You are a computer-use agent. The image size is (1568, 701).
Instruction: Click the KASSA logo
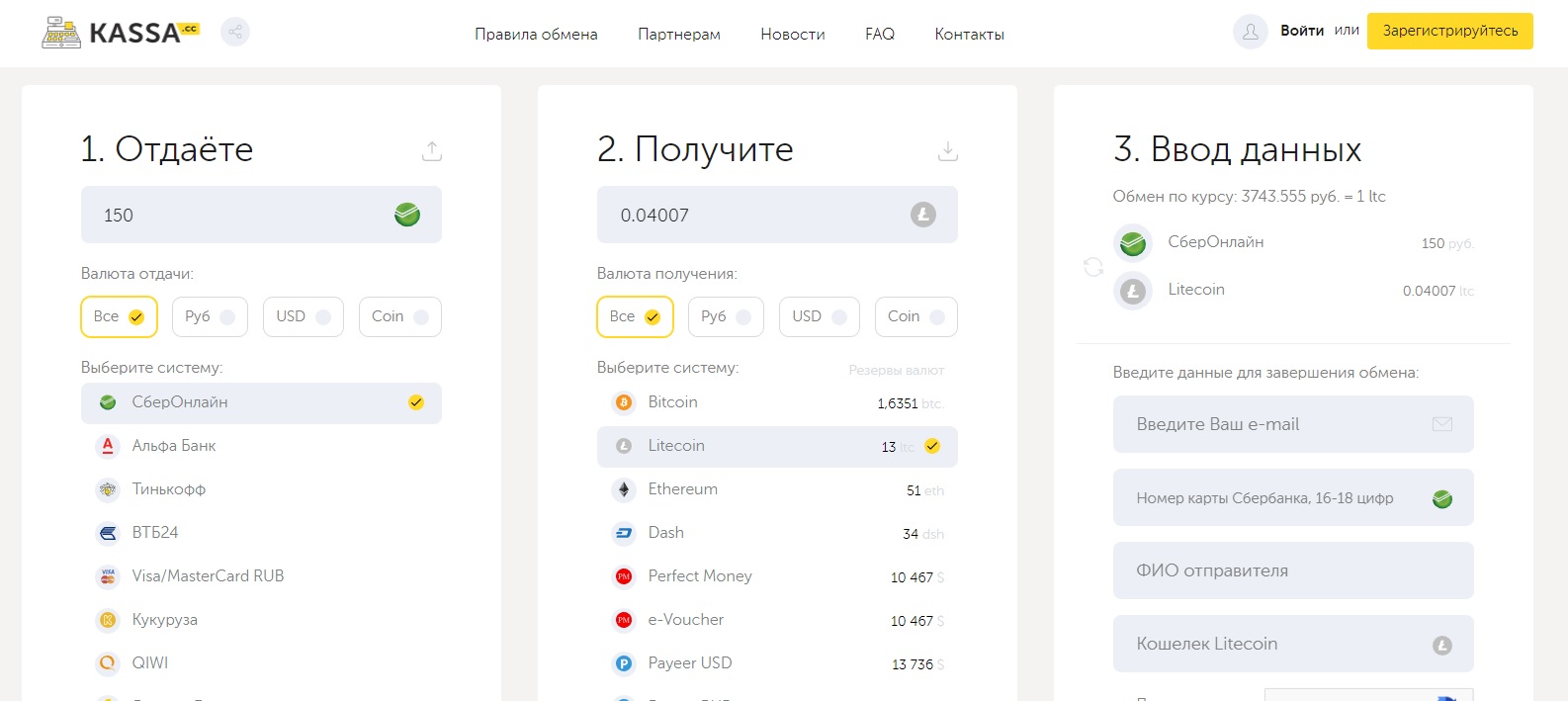pyautogui.click(x=121, y=33)
